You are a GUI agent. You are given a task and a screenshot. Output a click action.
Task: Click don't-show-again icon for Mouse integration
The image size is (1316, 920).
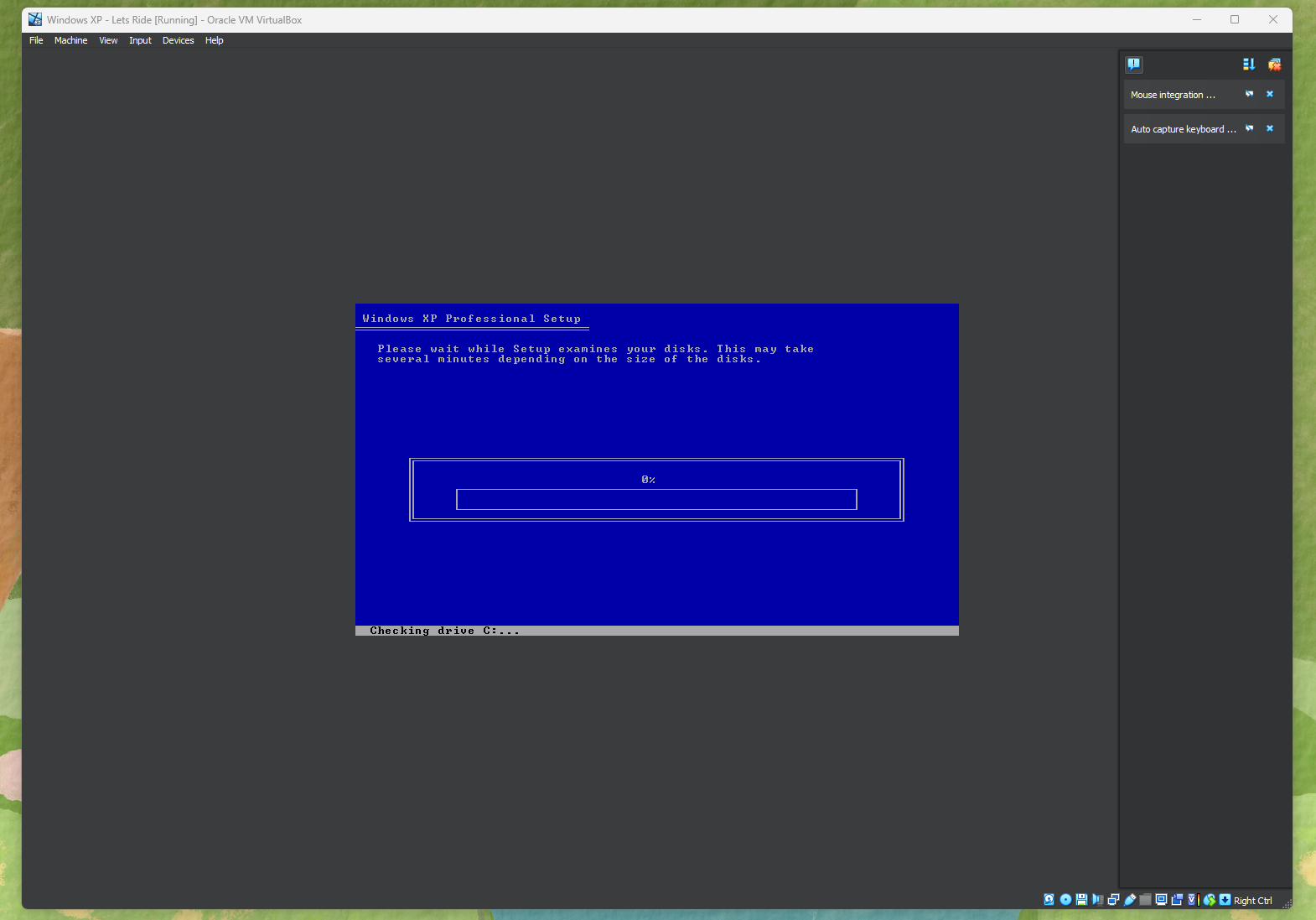[1249, 94]
